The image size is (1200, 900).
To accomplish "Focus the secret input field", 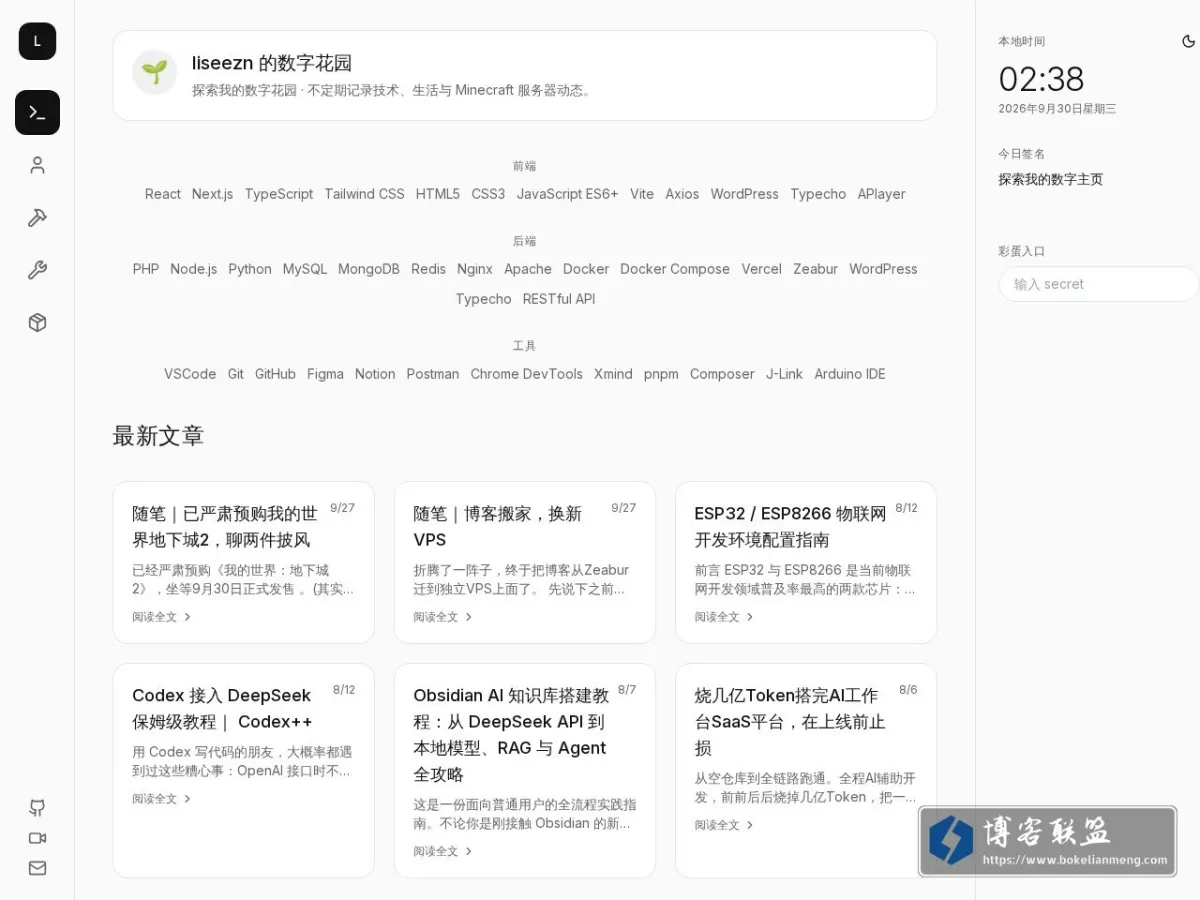I will [x=1098, y=284].
